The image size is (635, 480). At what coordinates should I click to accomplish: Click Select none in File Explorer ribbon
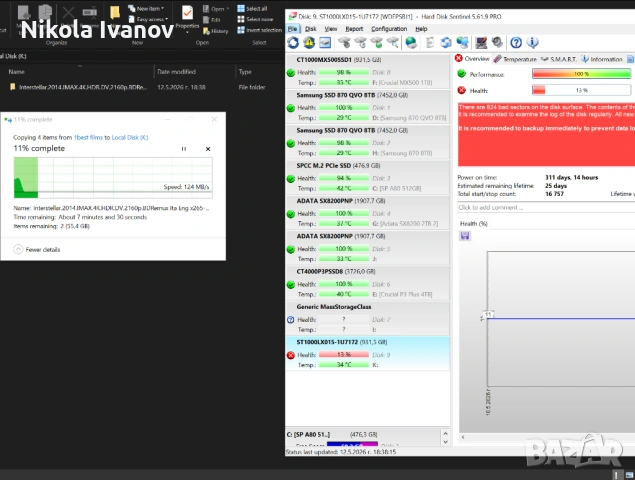(255, 19)
